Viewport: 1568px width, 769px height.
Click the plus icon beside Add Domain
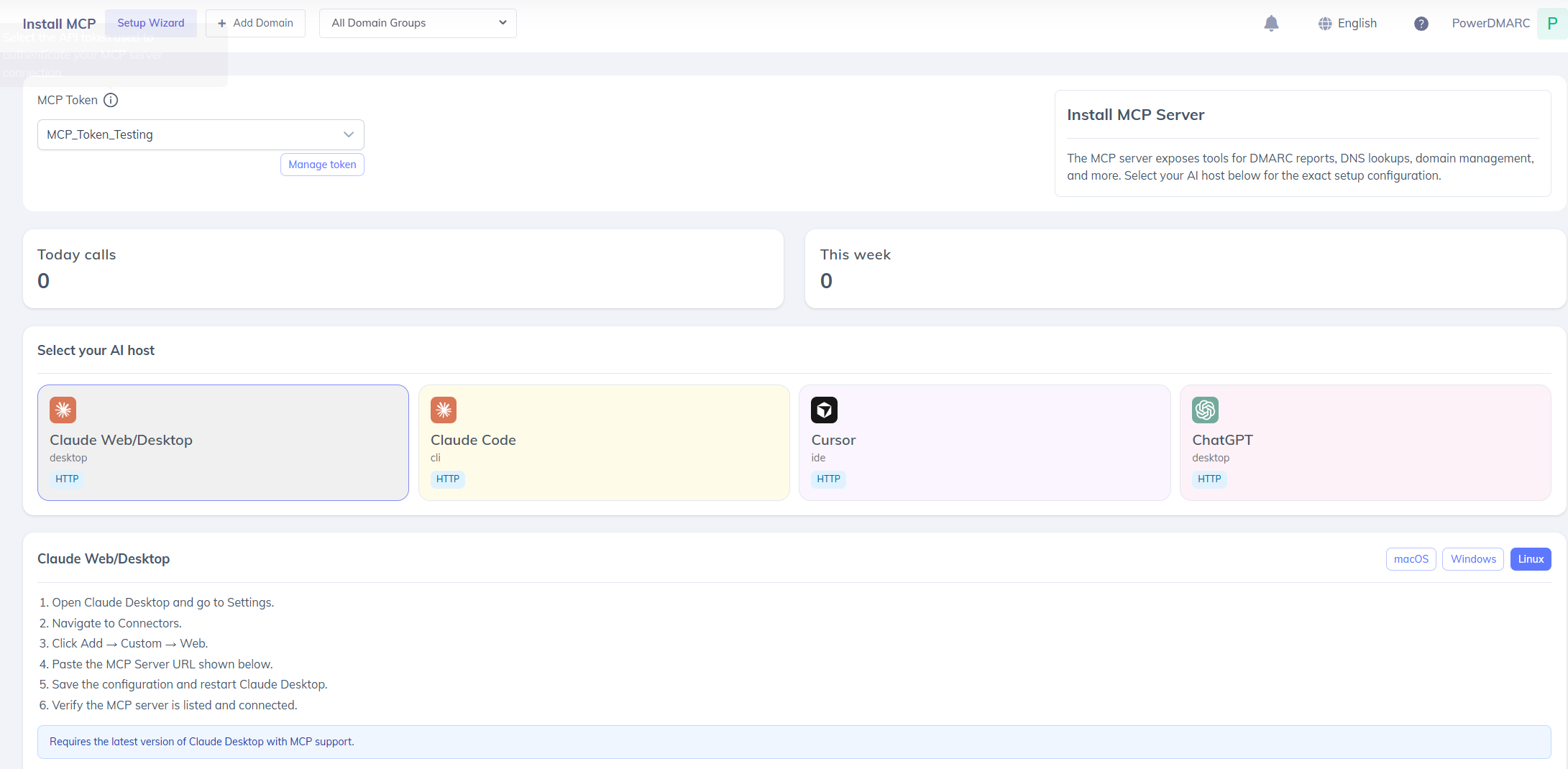(222, 24)
